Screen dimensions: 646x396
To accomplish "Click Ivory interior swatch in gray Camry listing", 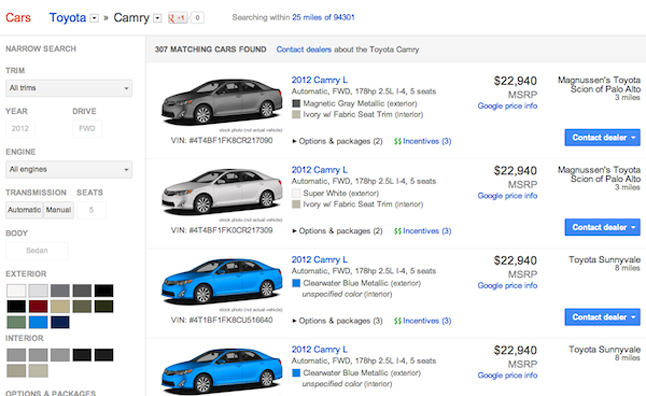I will [296, 115].
